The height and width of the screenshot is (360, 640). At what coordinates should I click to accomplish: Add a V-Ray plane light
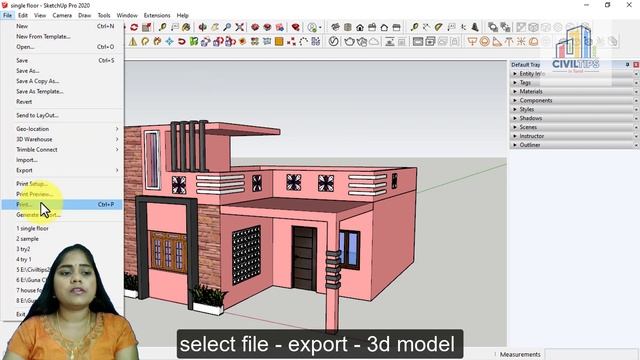point(472,41)
